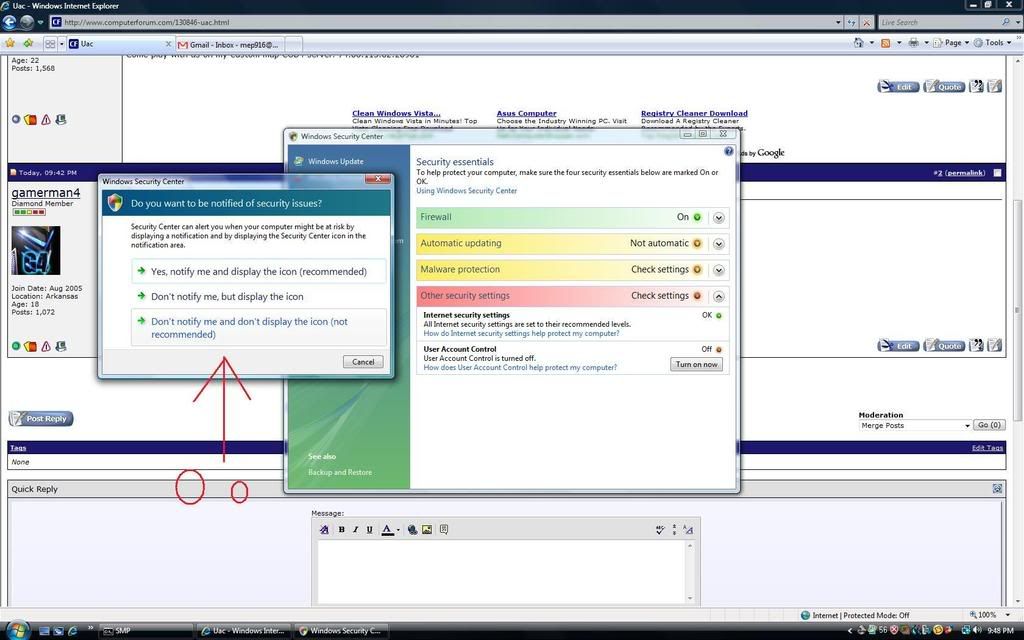Open the Merge Posts moderation dropdown
This screenshot has height=640, width=1024.
pos(914,425)
